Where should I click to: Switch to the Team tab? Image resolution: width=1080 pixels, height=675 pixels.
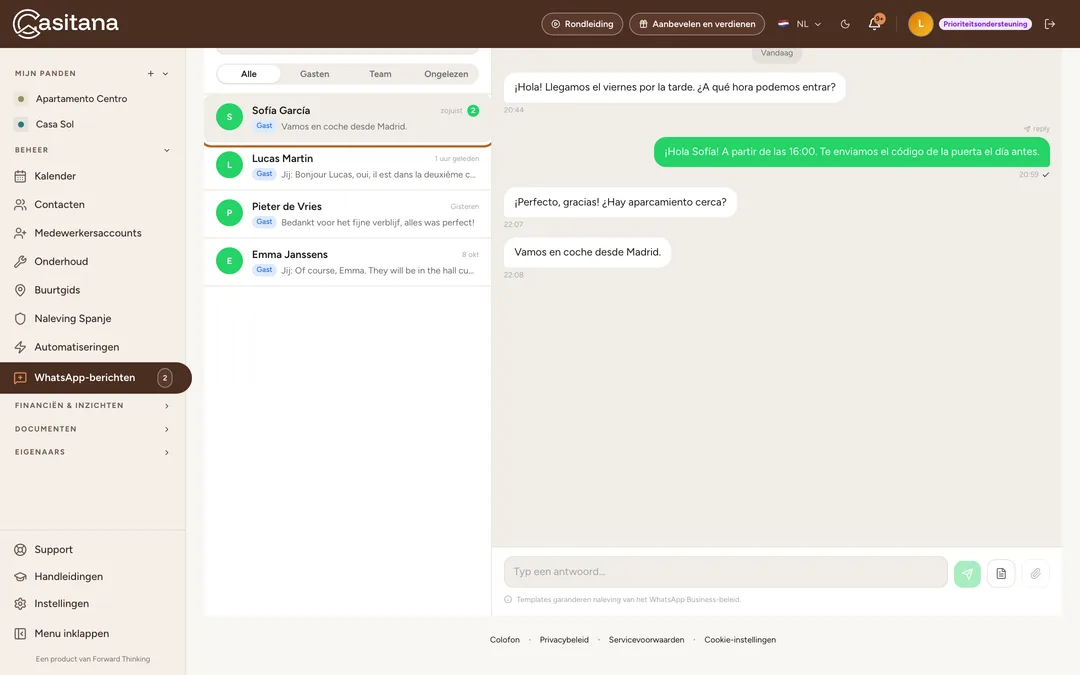pyautogui.click(x=380, y=74)
